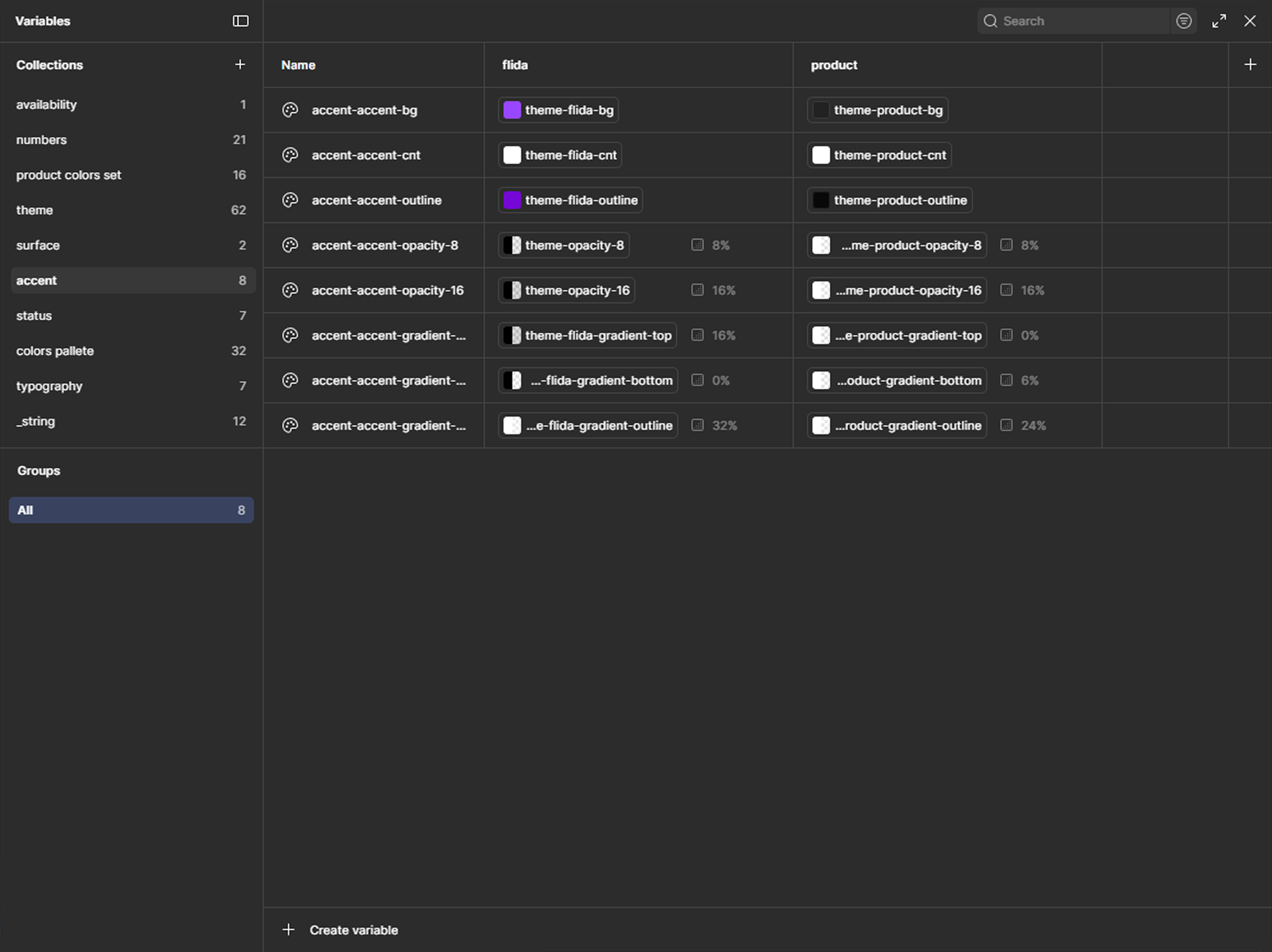The image size is (1272, 952).
Task: Add a new collection with plus icon
Action: 240,64
